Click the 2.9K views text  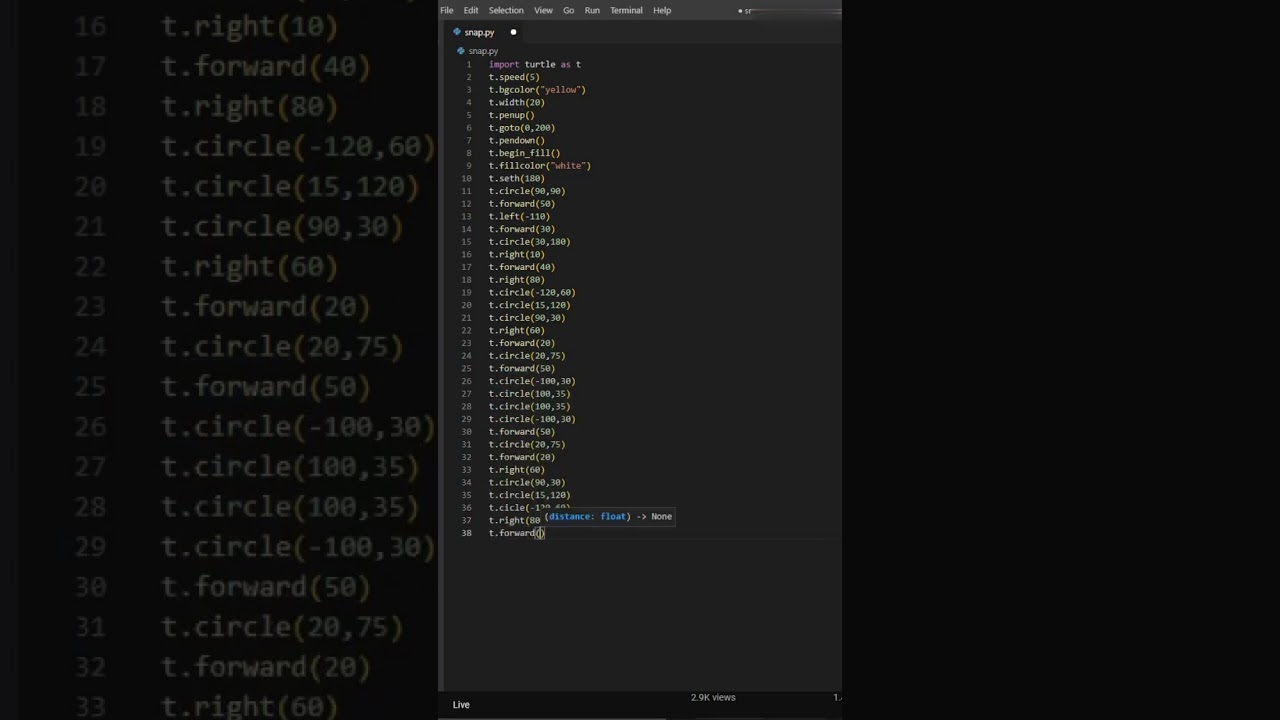click(x=713, y=697)
